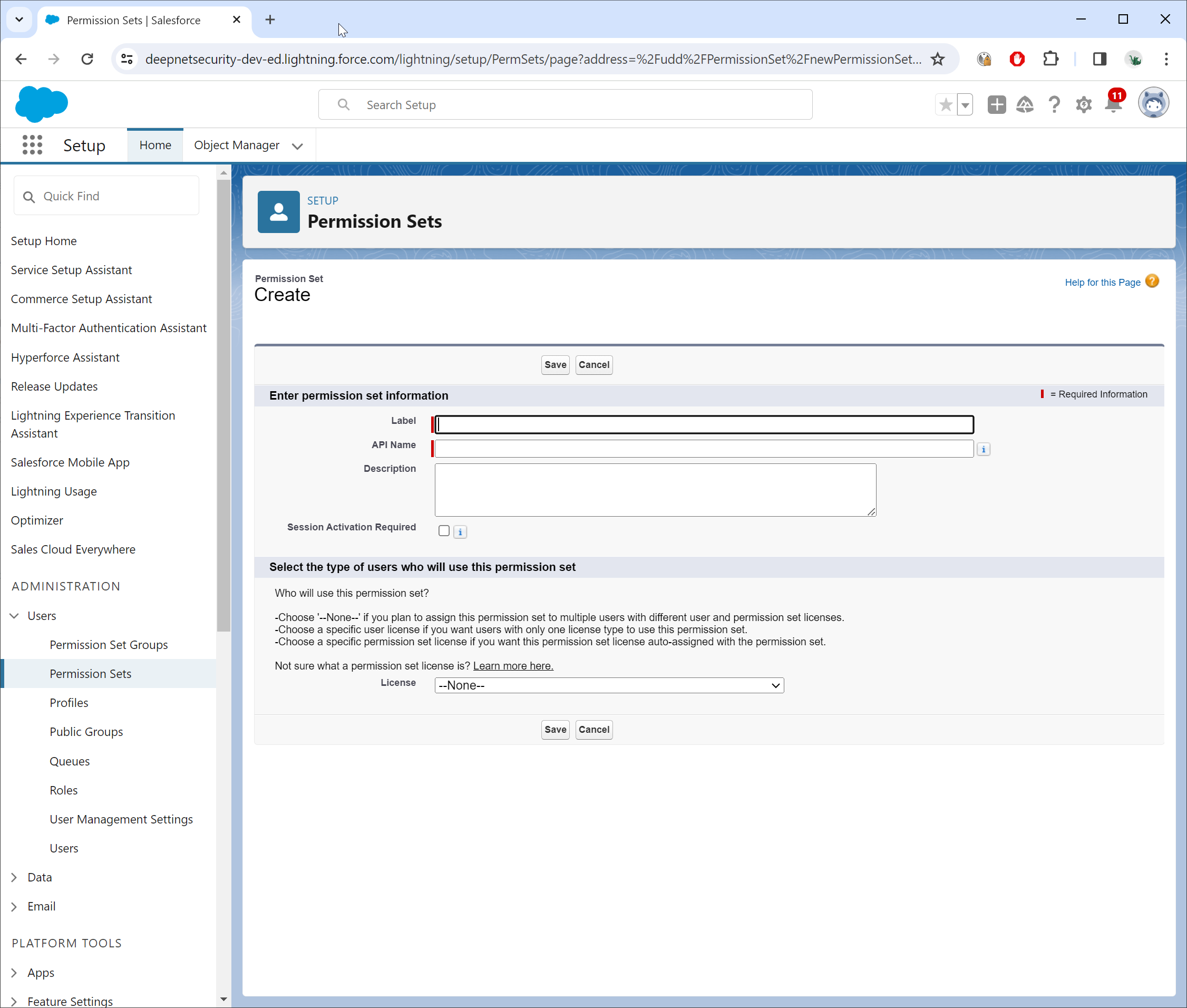Switch to the Object Manager tab
This screenshot has height=1008, width=1187.
237,145
